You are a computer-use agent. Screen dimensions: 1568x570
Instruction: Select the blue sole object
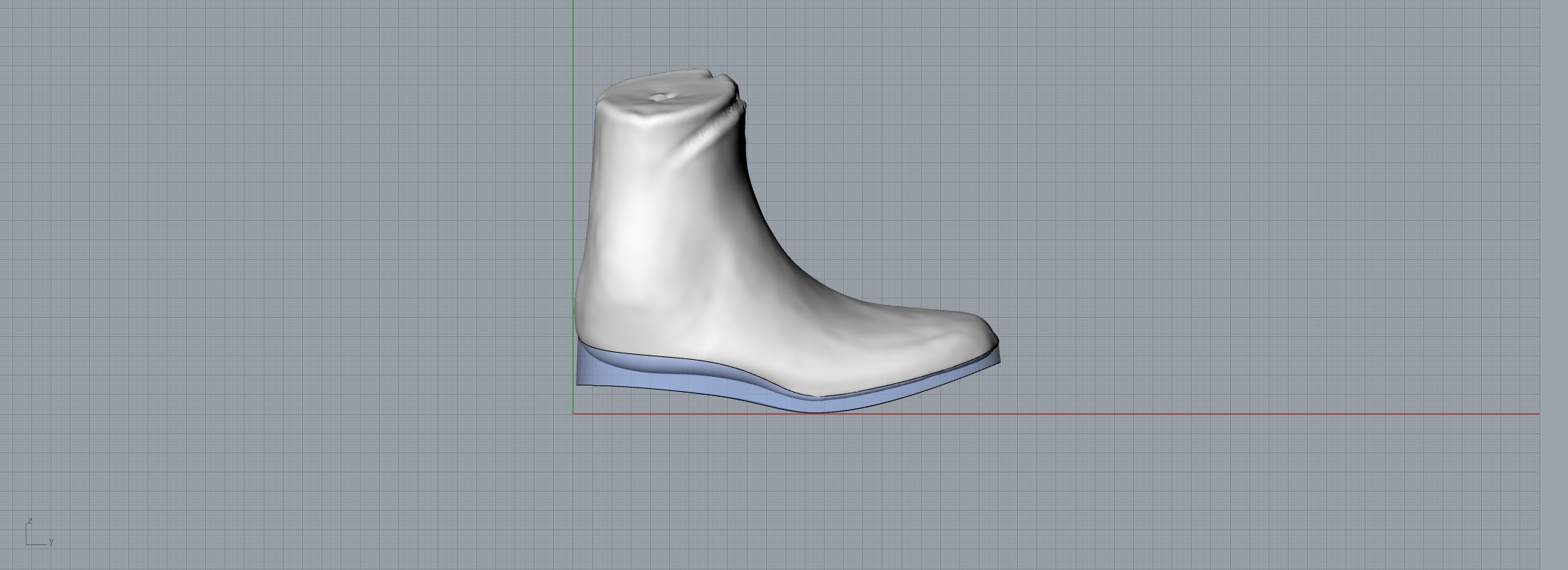pos(713,385)
